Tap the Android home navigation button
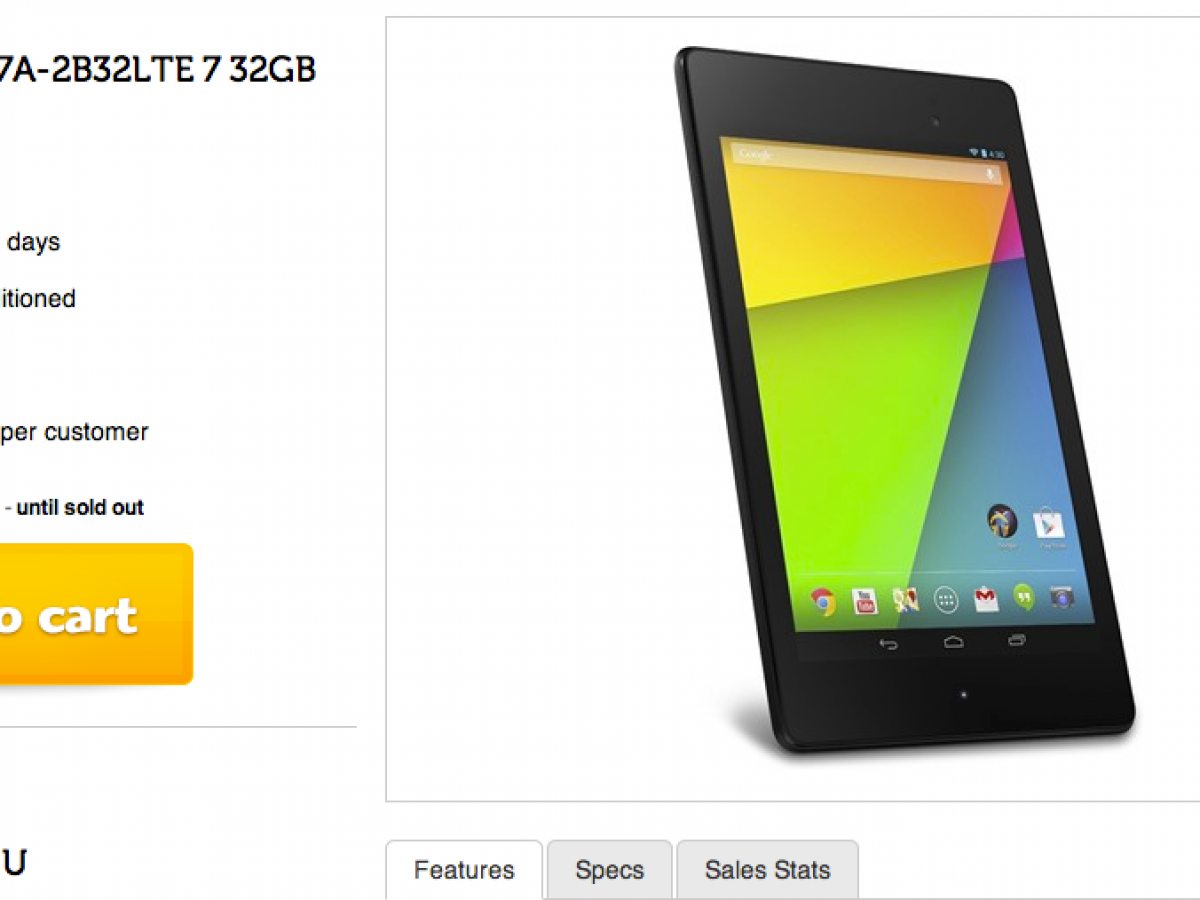This screenshot has width=1200, height=900. click(x=953, y=641)
